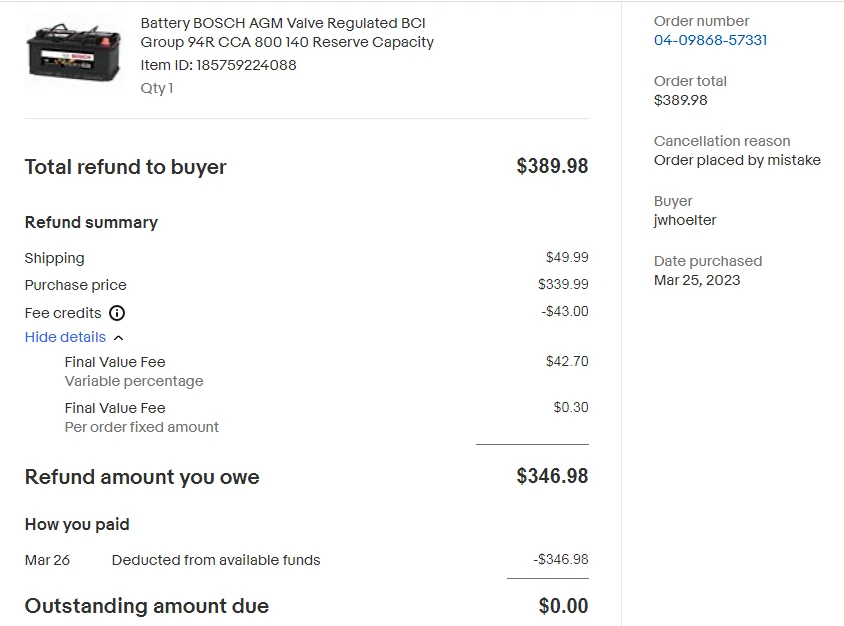The width and height of the screenshot is (844, 626).
Task: Select the Battery BOSCH AGM item title
Action: tap(287, 32)
